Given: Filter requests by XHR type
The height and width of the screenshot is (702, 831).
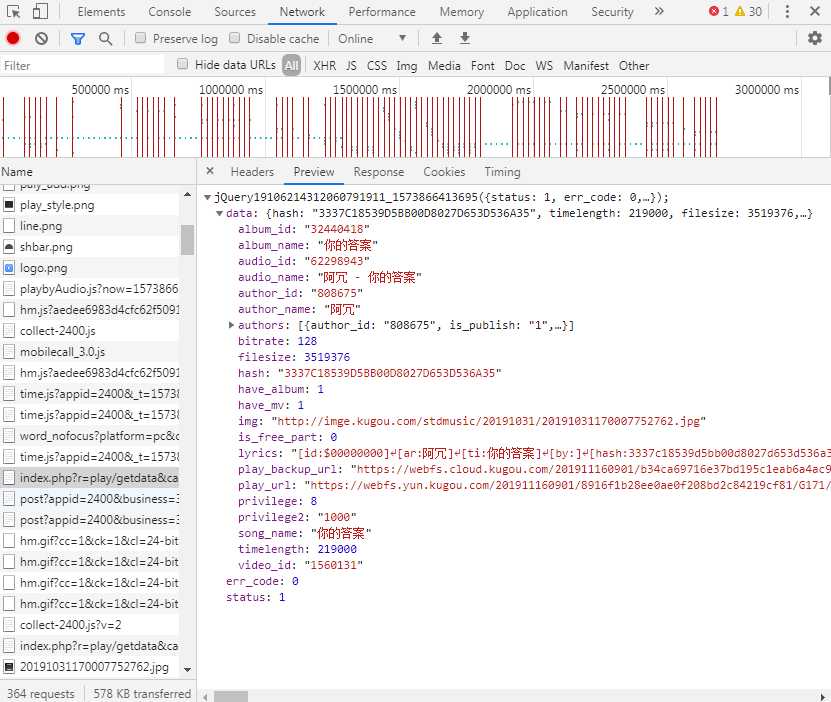Looking at the screenshot, I should (x=324, y=66).
